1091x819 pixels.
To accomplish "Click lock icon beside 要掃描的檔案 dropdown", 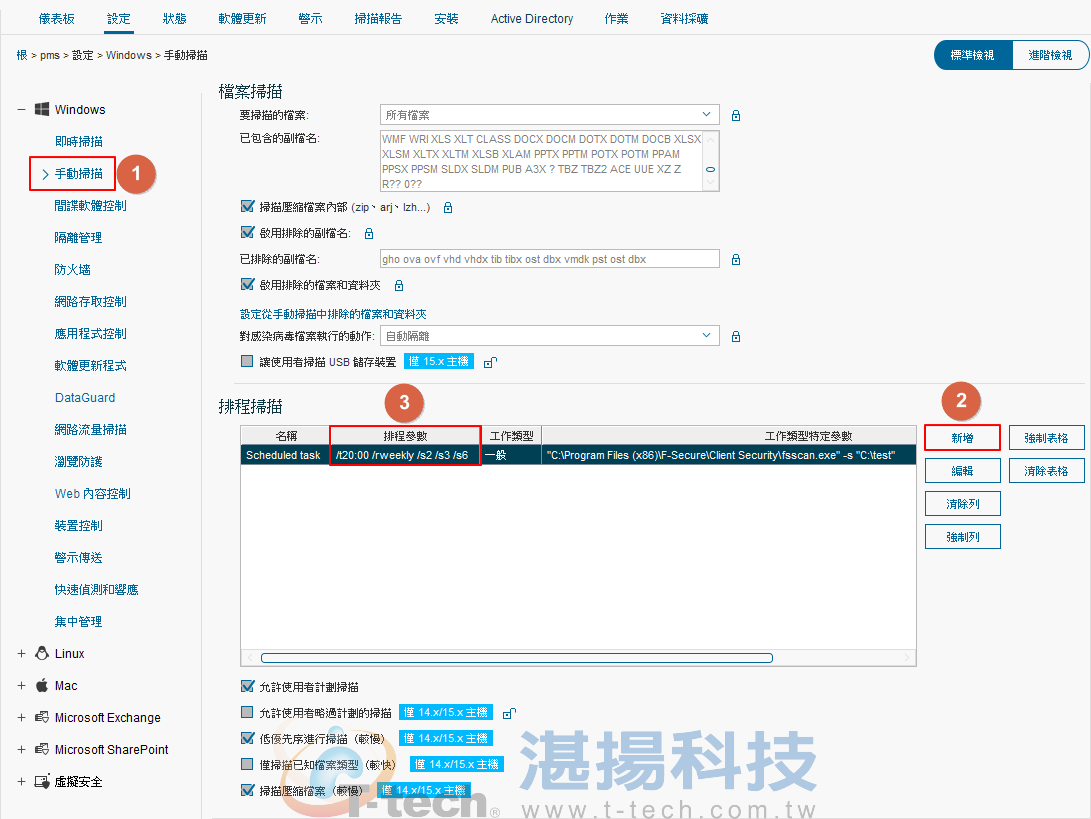I will point(736,116).
